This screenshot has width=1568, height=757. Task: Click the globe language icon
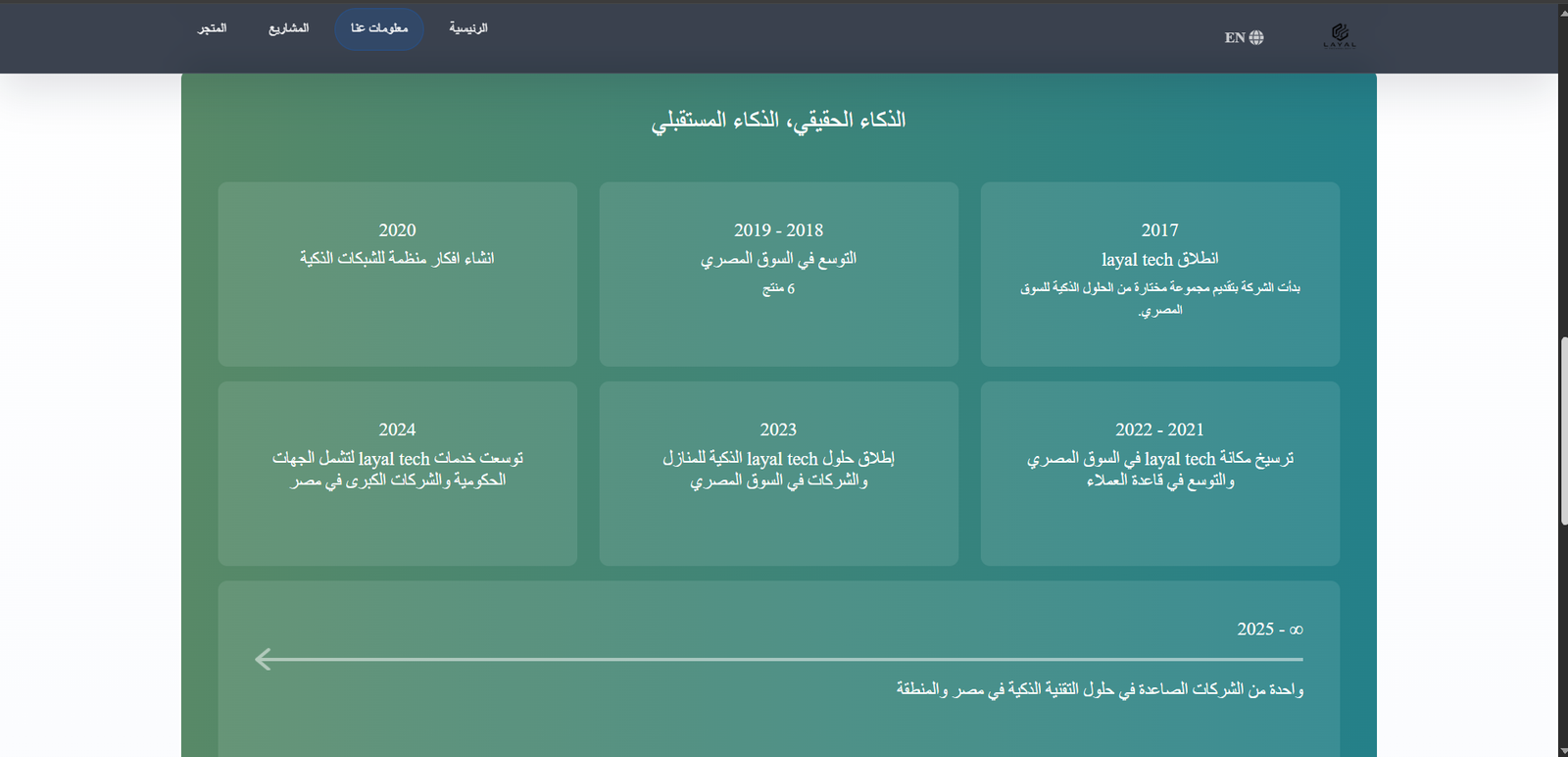click(x=1256, y=37)
